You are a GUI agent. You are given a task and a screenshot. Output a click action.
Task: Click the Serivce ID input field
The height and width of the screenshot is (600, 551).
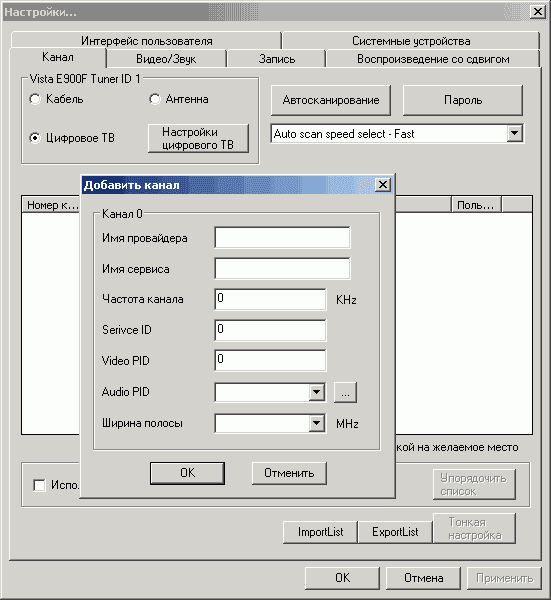tap(270, 330)
